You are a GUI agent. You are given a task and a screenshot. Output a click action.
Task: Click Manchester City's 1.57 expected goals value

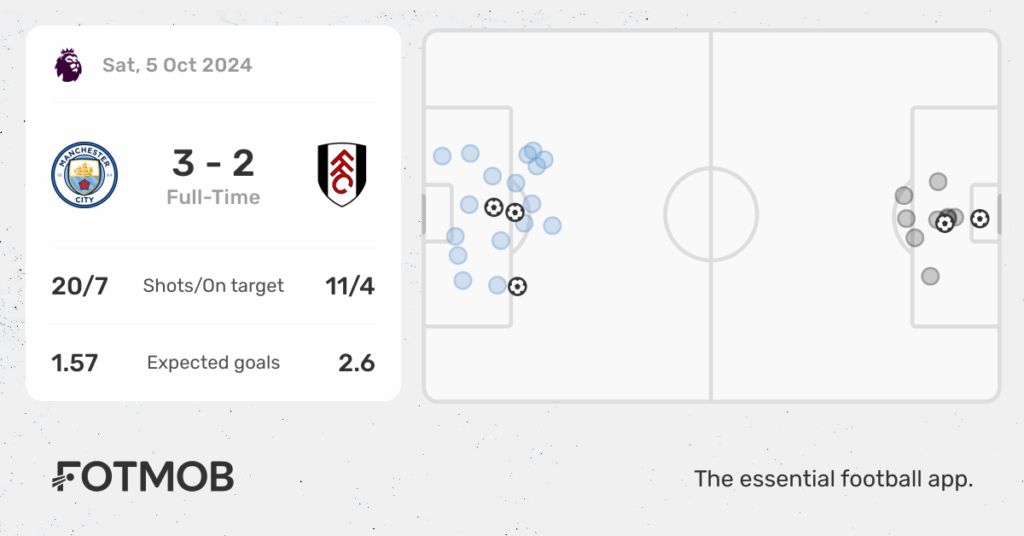click(x=75, y=363)
